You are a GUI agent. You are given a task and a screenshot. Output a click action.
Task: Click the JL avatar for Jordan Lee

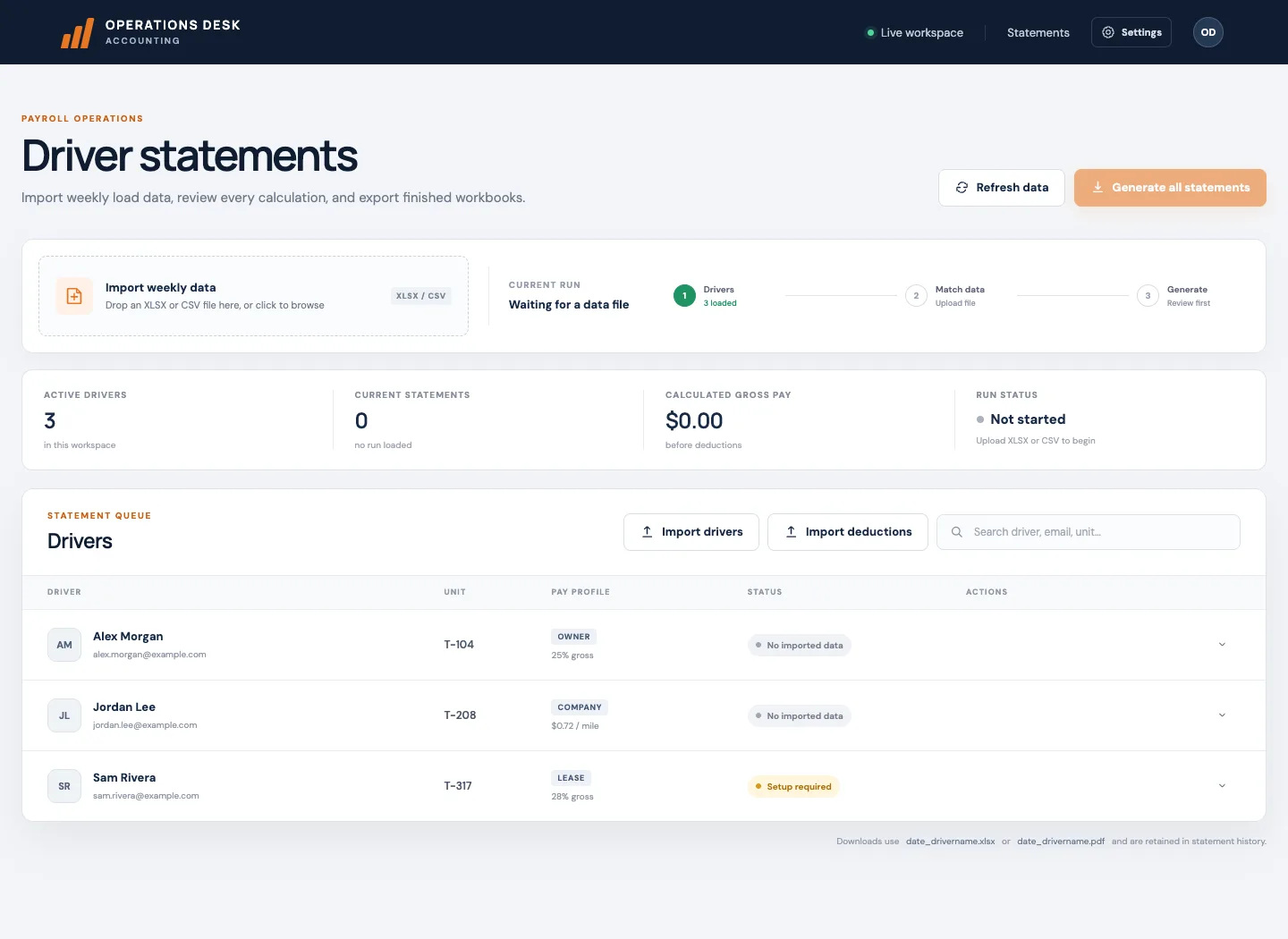64,715
